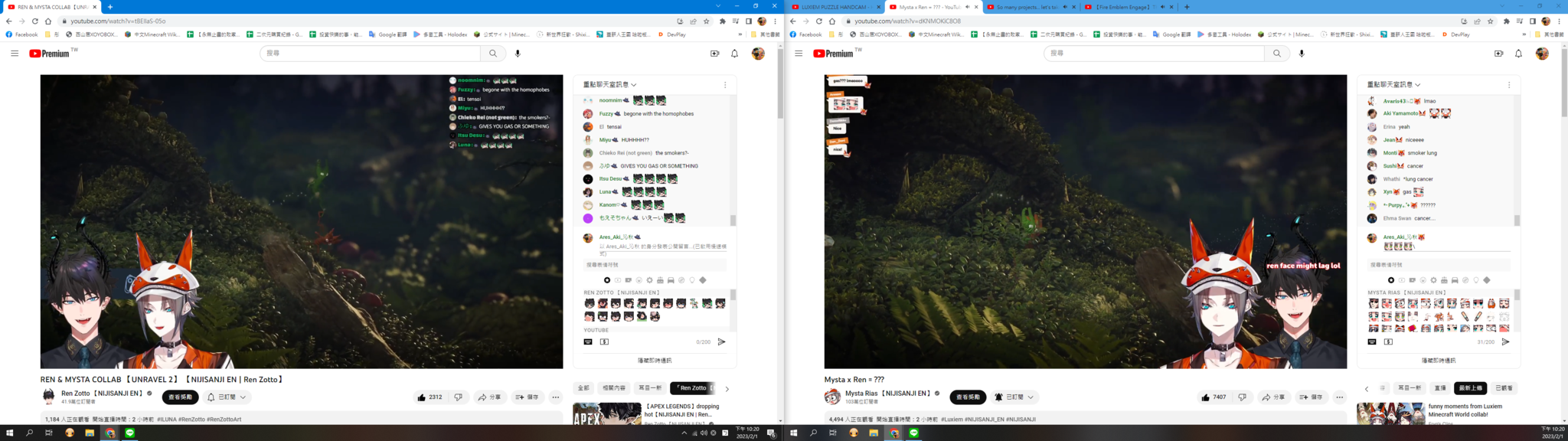
Task: Mute the Fire Emblem Engage tab audio
Action: coord(1163,7)
